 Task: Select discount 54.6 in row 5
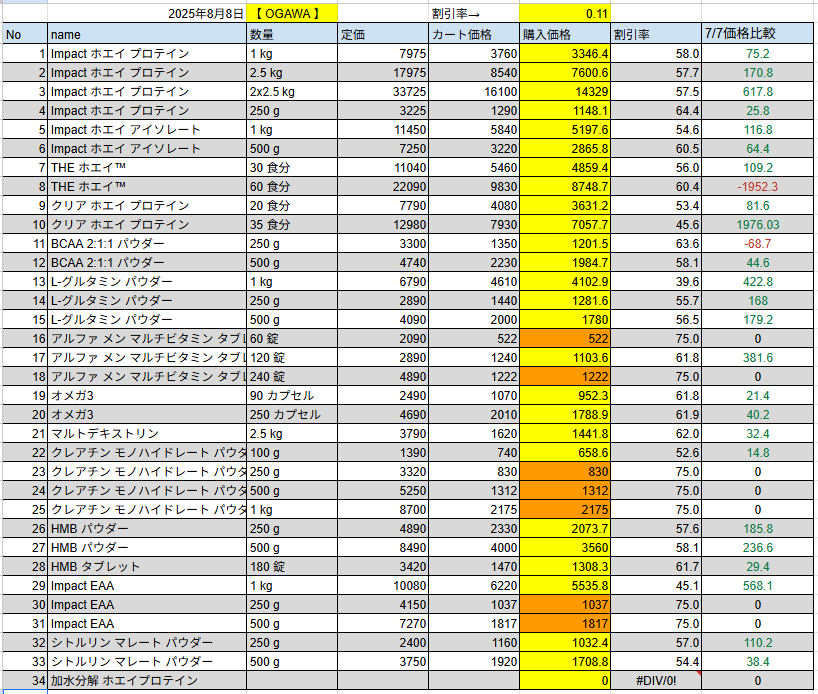(656, 129)
